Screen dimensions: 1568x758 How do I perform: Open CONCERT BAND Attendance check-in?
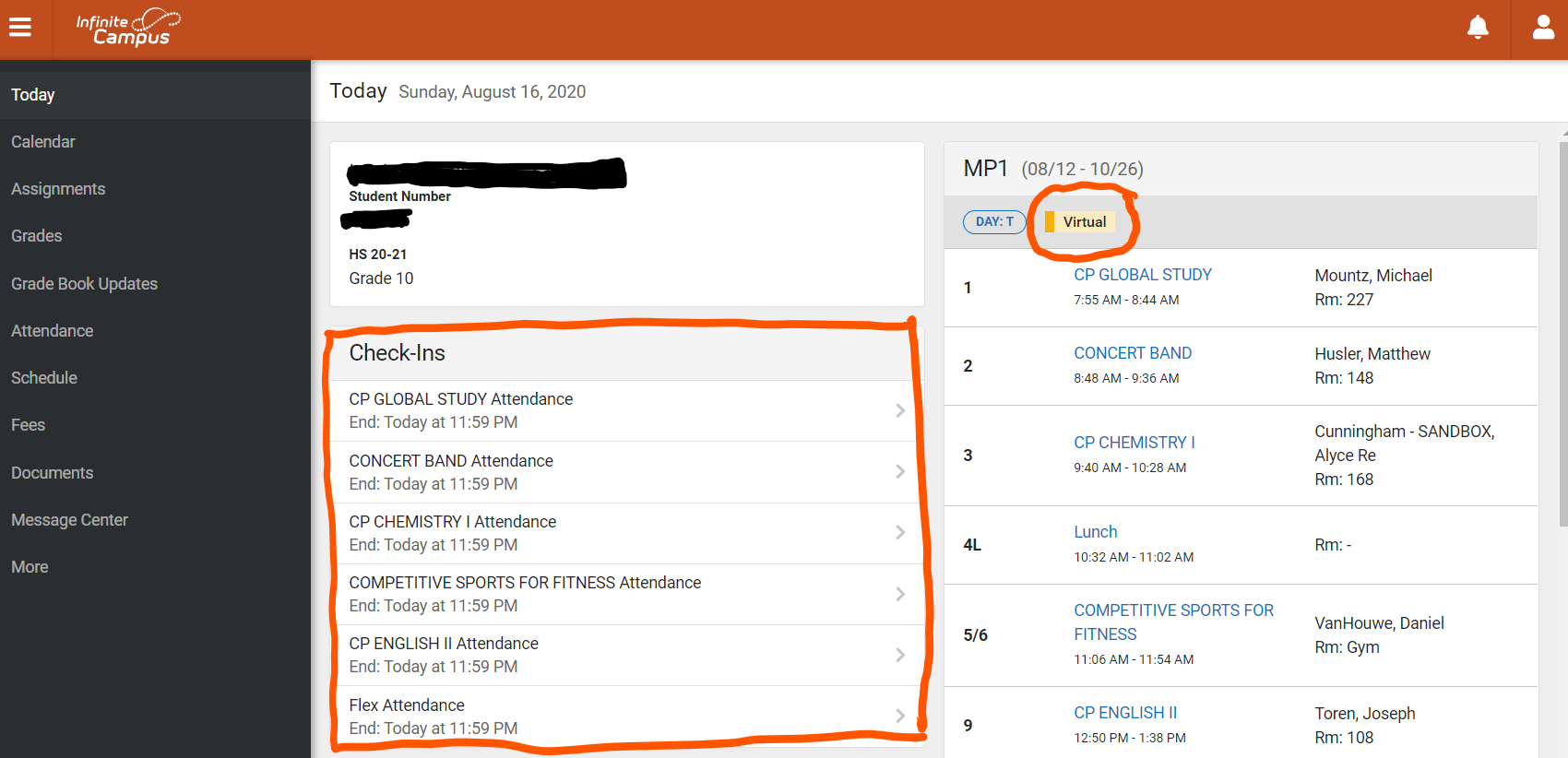pyautogui.click(x=627, y=472)
